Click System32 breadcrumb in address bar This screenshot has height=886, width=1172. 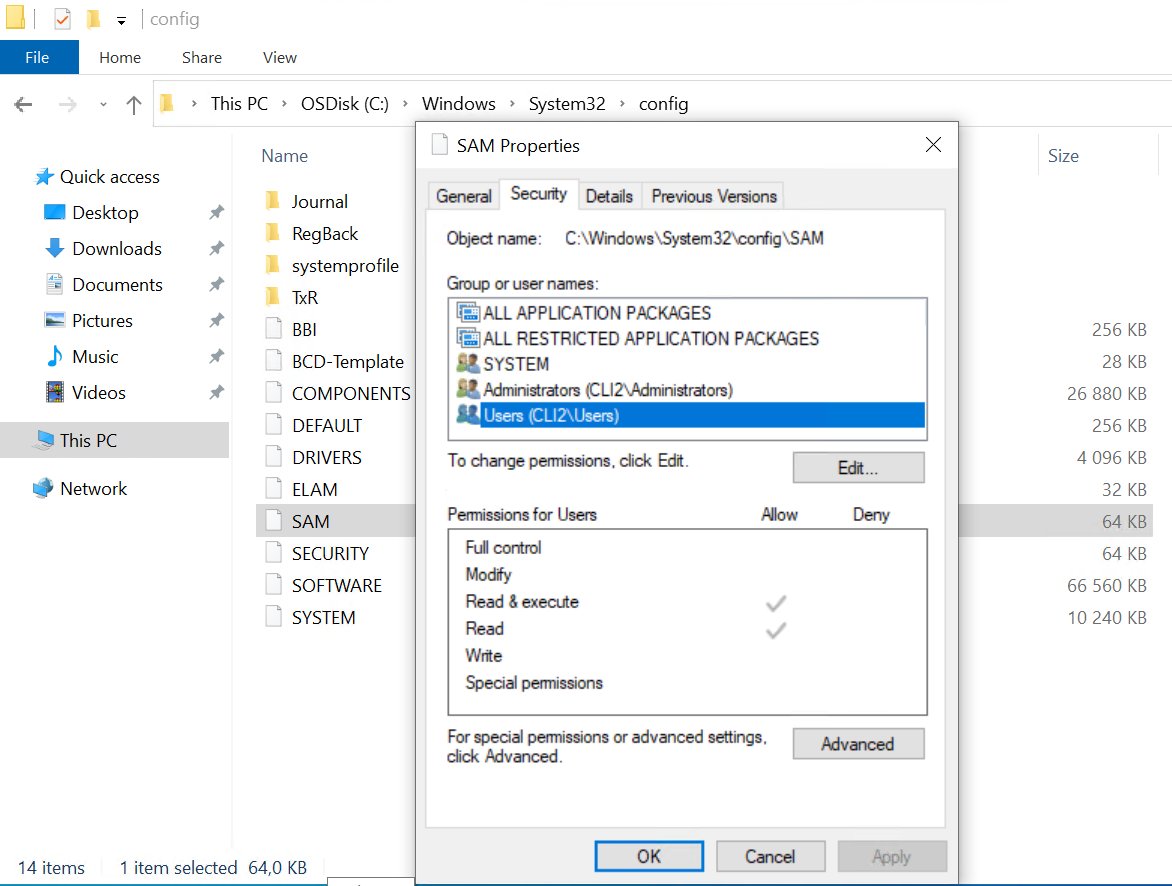click(x=567, y=103)
